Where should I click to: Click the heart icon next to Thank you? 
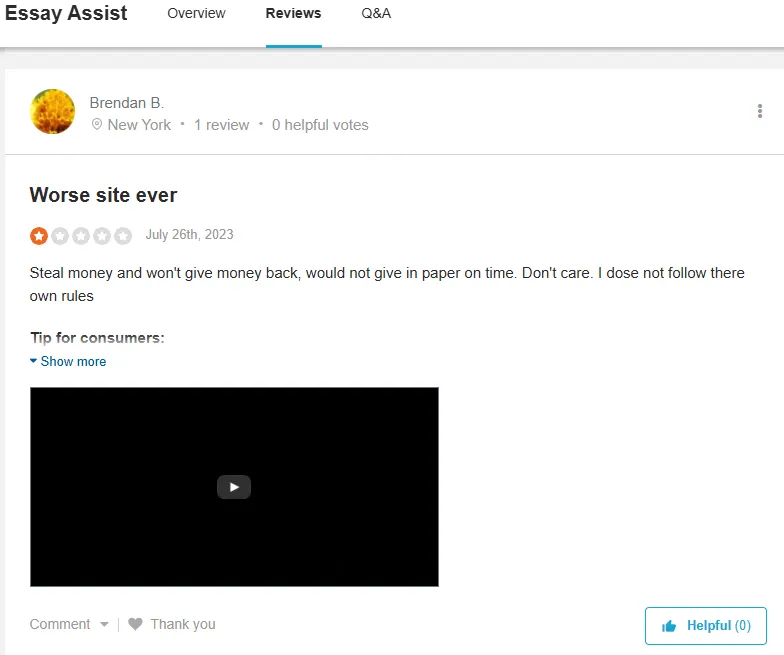point(135,624)
